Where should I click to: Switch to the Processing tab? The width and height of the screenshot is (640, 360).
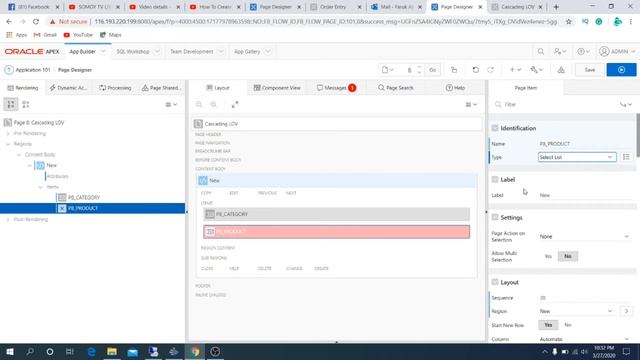pos(115,88)
